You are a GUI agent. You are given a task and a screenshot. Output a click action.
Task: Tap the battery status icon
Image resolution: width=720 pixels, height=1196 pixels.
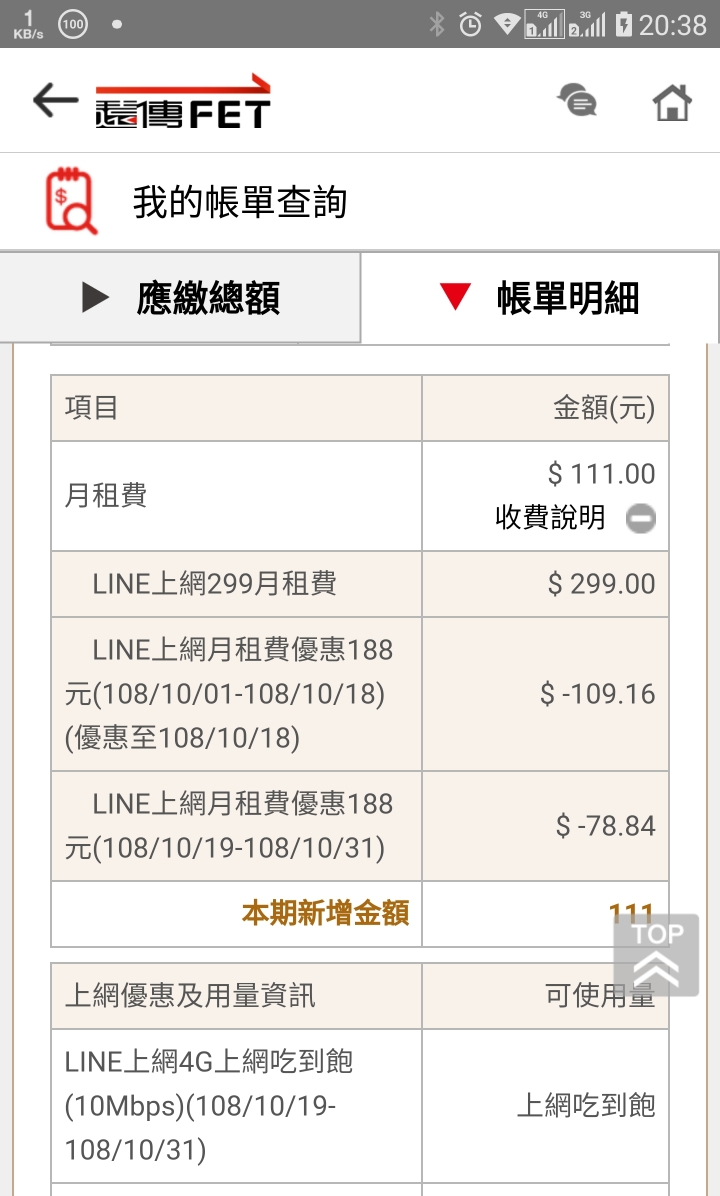pyautogui.click(x=623, y=24)
